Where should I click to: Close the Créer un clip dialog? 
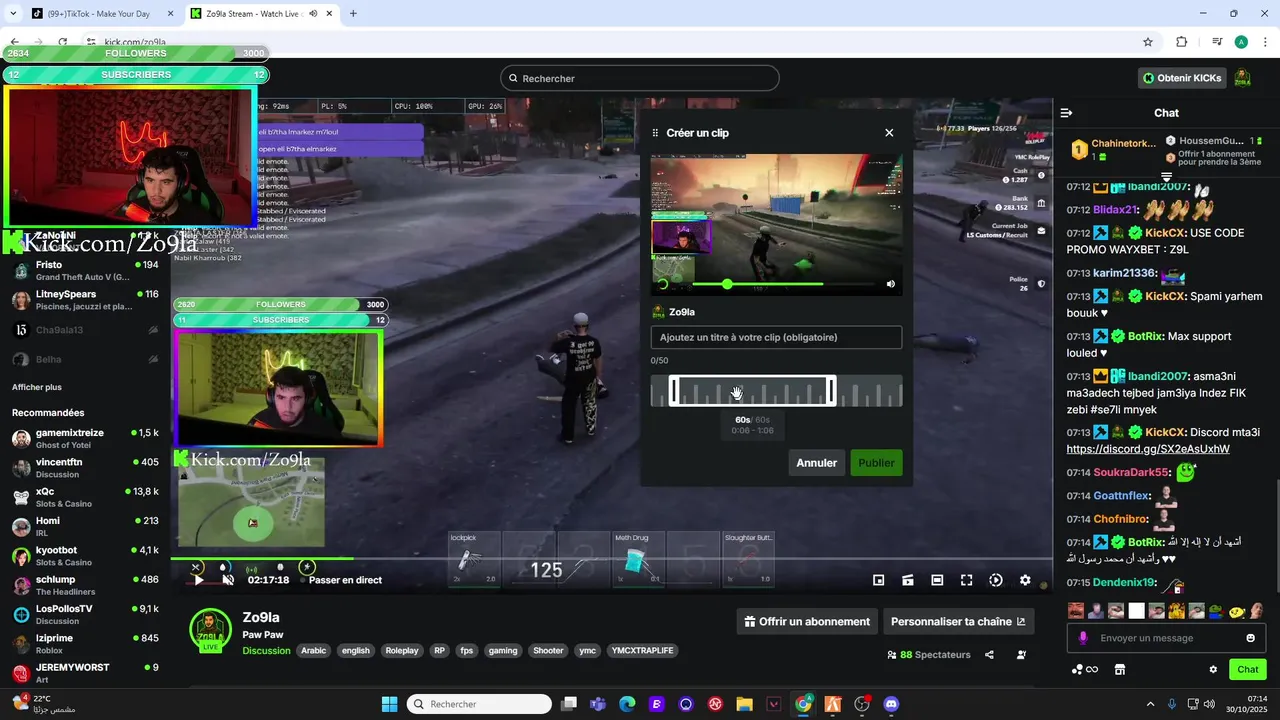coord(889,133)
